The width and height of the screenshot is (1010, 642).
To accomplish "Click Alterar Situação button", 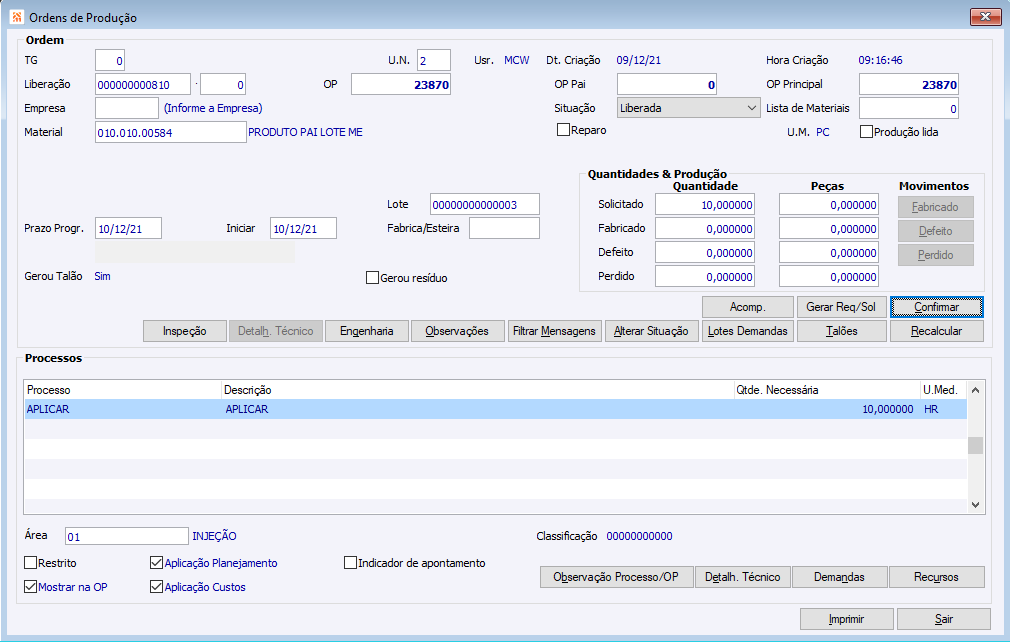I will click(651, 331).
